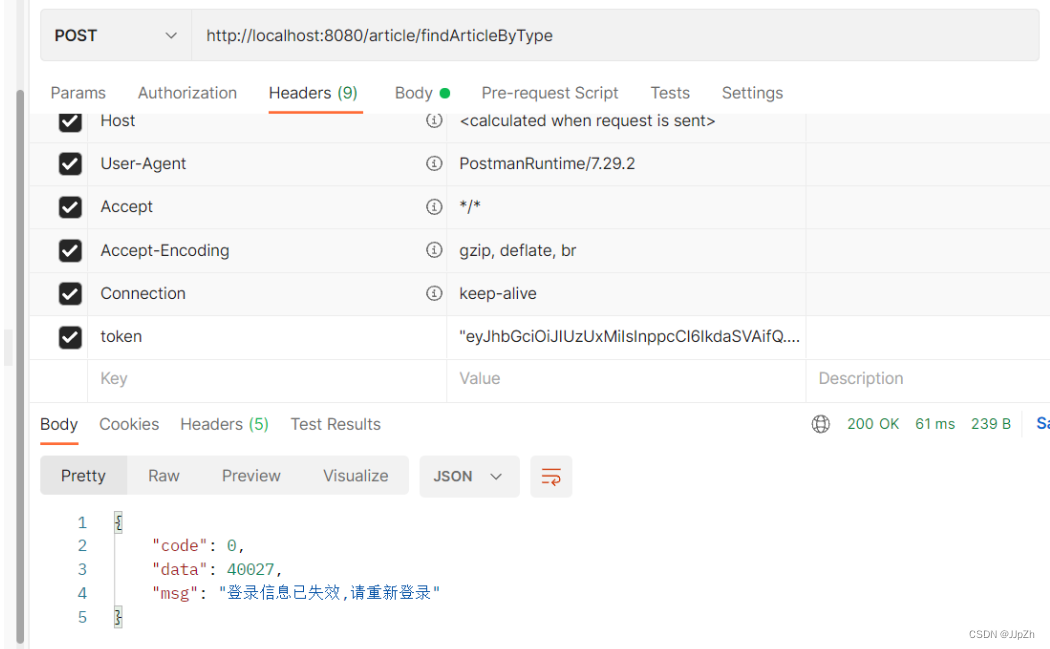Select the Raw view button
Screen dimensions: 1050x649
(x=164, y=476)
